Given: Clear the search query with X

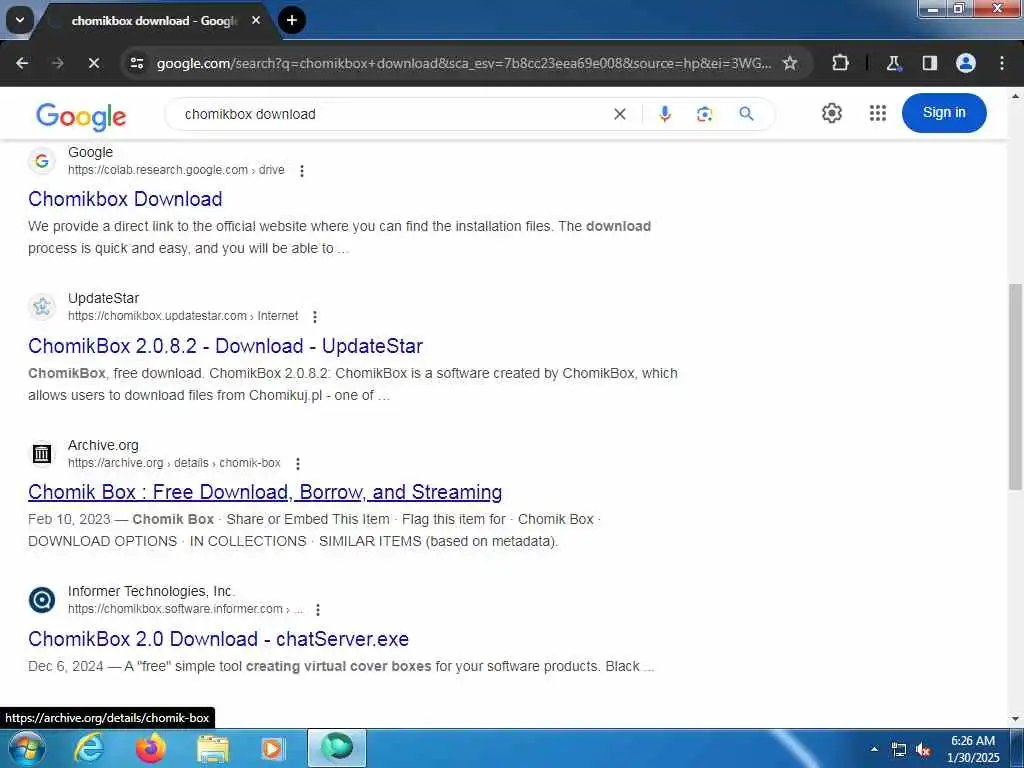Looking at the screenshot, I should click(x=620, y=114).
